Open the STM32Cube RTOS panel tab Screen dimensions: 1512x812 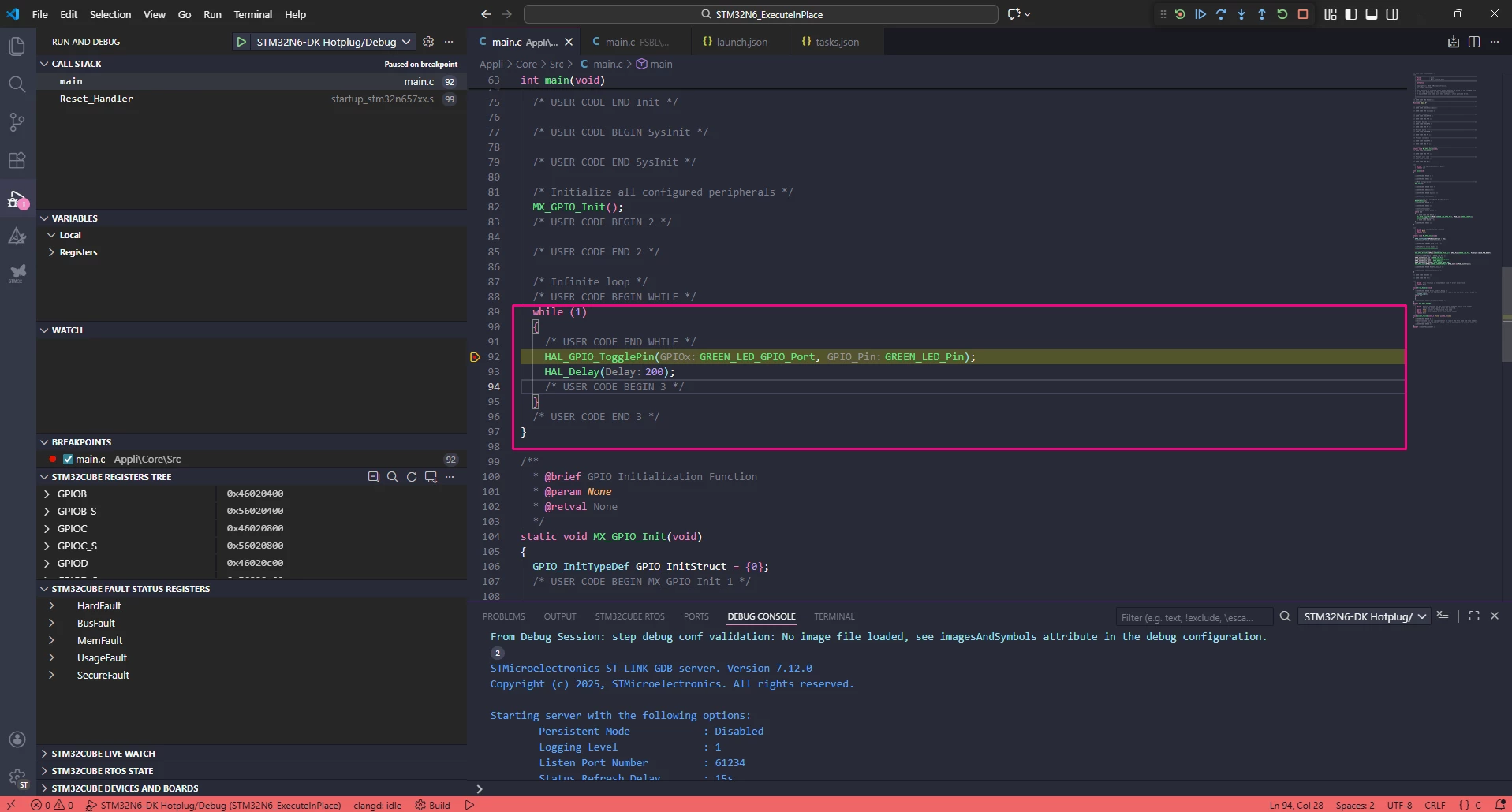[629, 616]
